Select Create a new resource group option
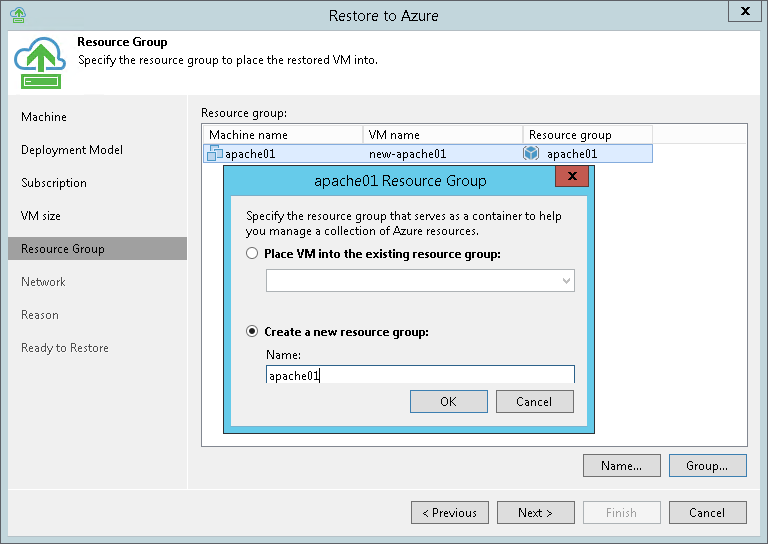 pyautogui.click(x=253, y=331)
